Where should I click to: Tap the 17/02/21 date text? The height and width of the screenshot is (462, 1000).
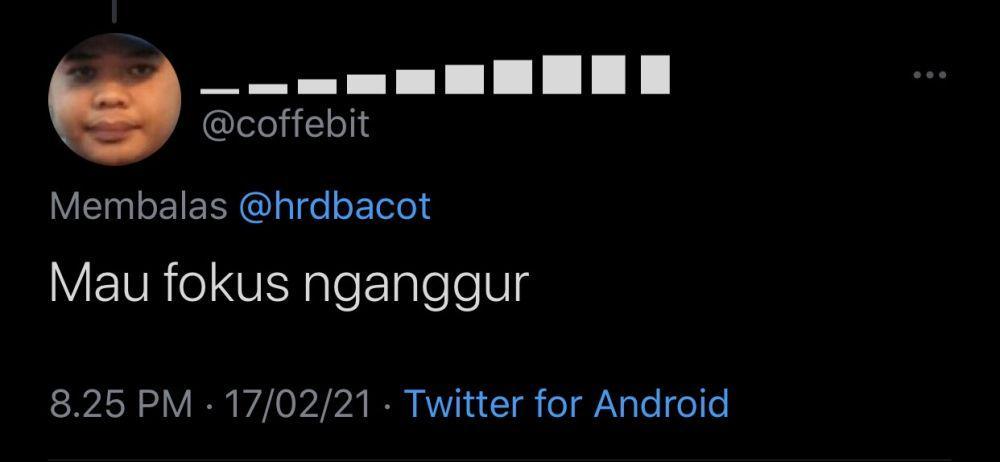pos(298,403)
